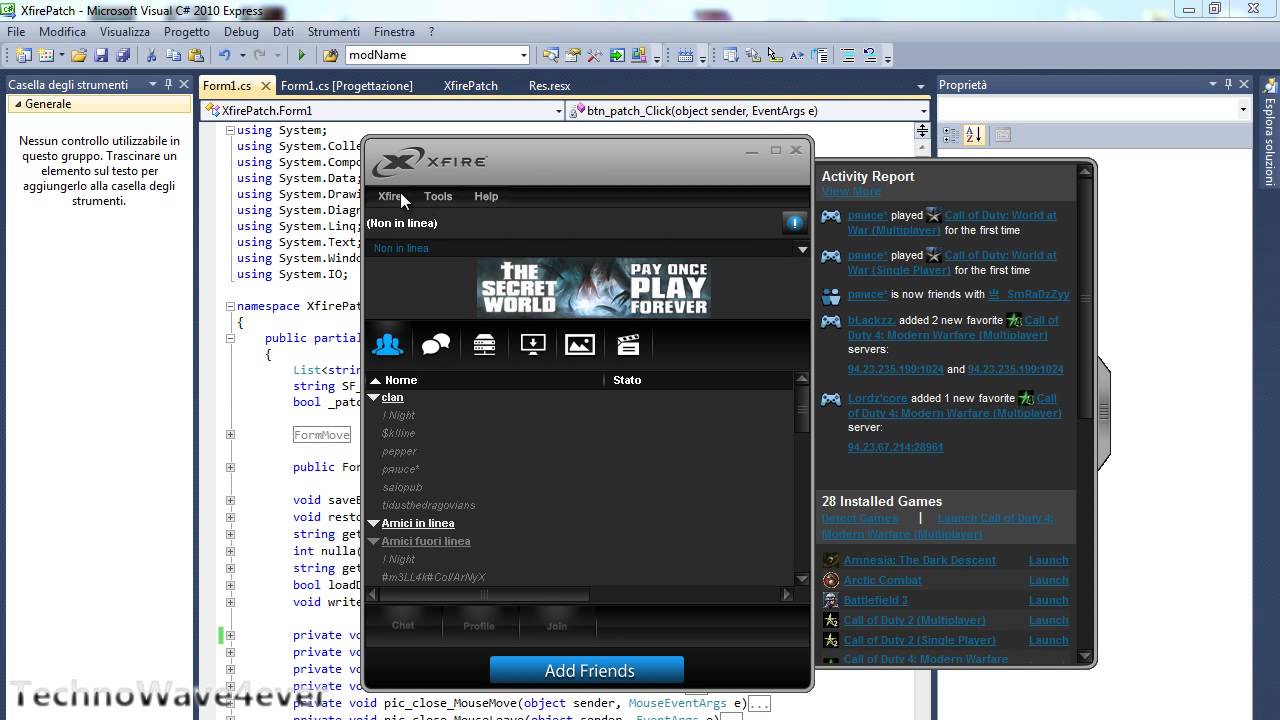
Task: Collapse the namespace XfirePatch code block
Action: point(230,307)
